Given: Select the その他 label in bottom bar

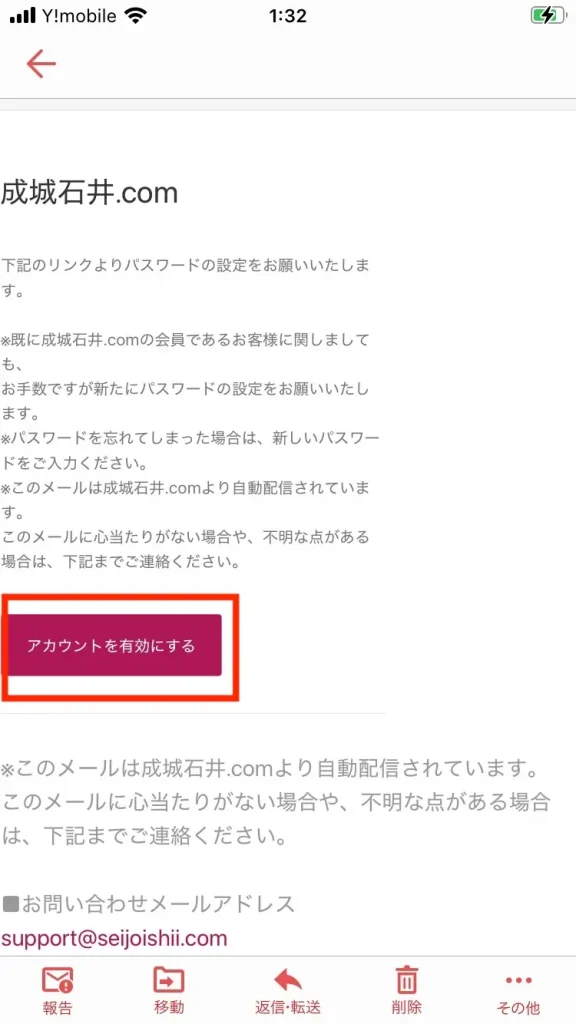Looking at the screenshot, I should tap(519, 1008).
